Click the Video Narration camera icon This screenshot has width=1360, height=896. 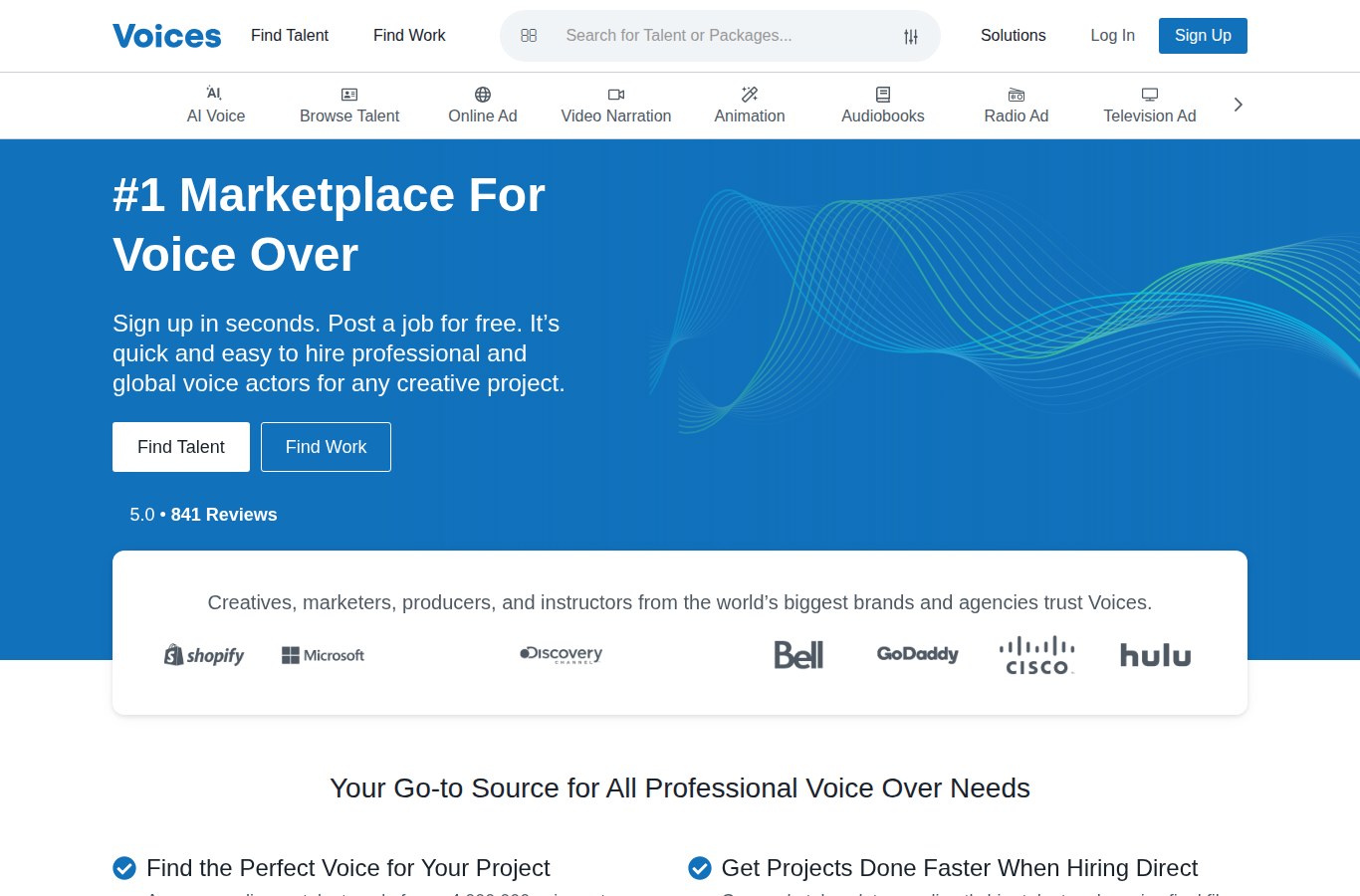[616, 95]
